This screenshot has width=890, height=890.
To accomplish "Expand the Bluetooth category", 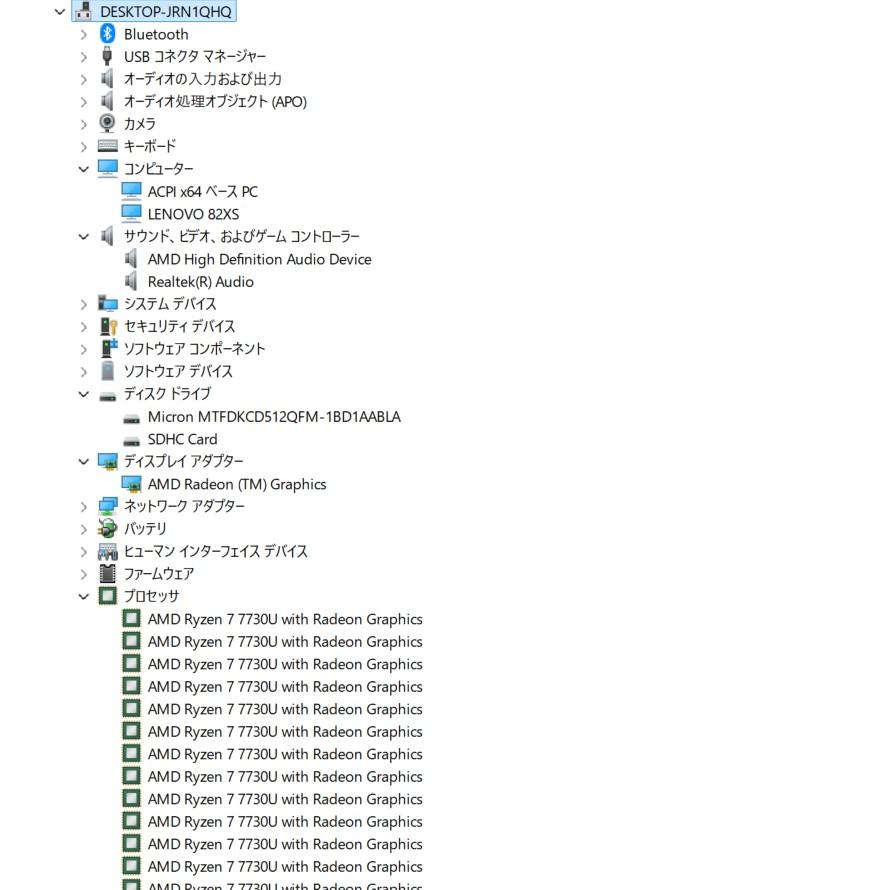I will pos(84,34).
